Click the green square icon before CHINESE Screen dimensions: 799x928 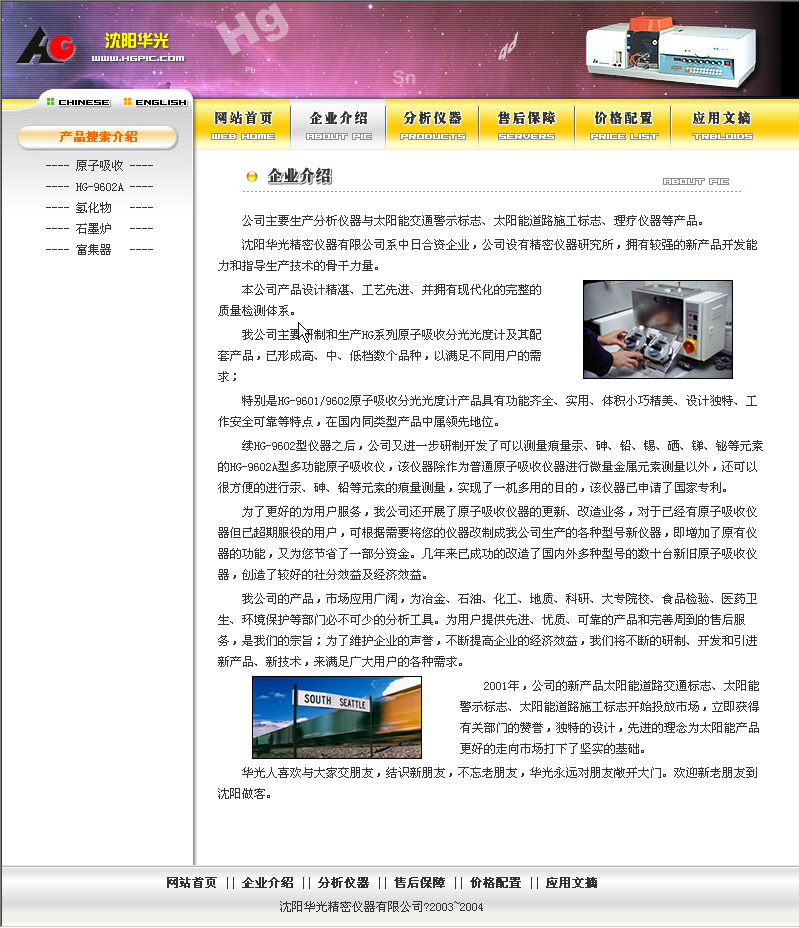click(x=50, y=102)
